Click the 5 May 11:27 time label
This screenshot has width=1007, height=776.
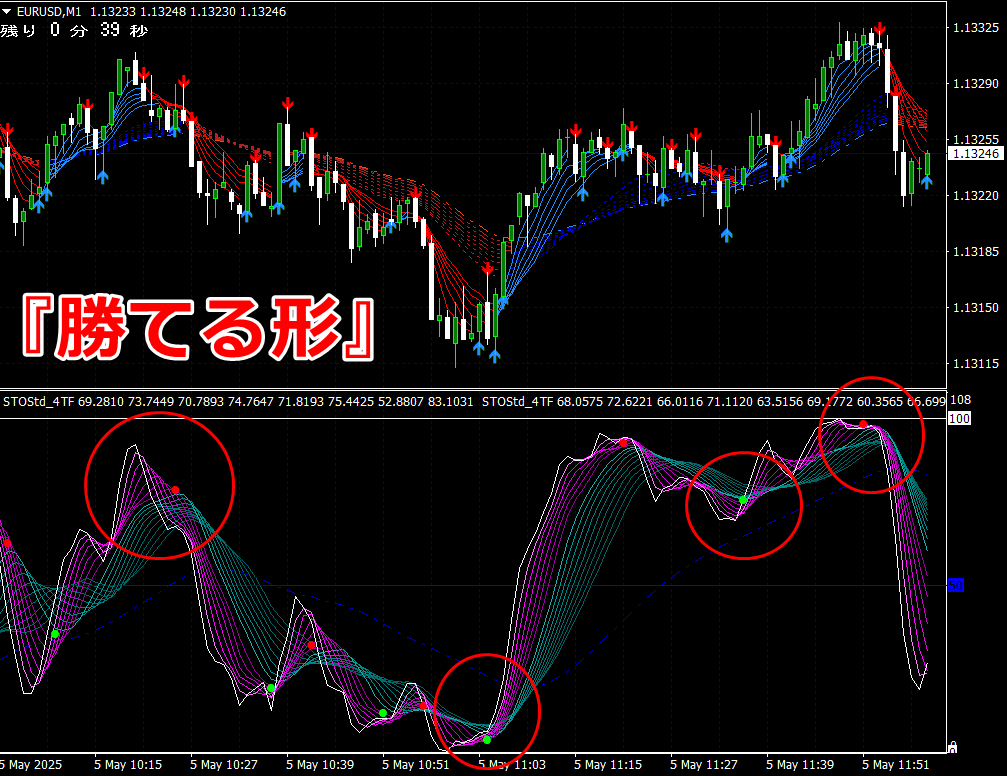(704, 764)
